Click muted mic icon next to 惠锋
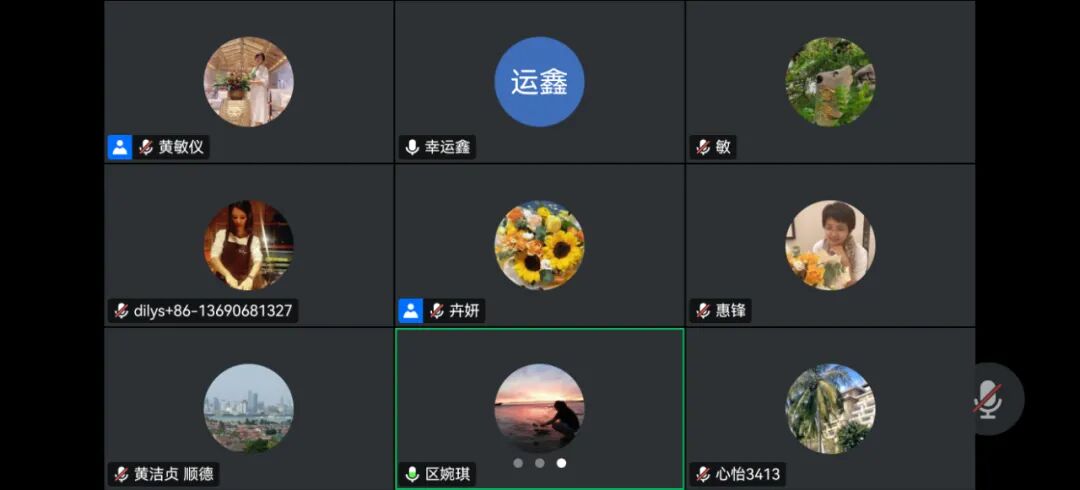 coord(703,311)
